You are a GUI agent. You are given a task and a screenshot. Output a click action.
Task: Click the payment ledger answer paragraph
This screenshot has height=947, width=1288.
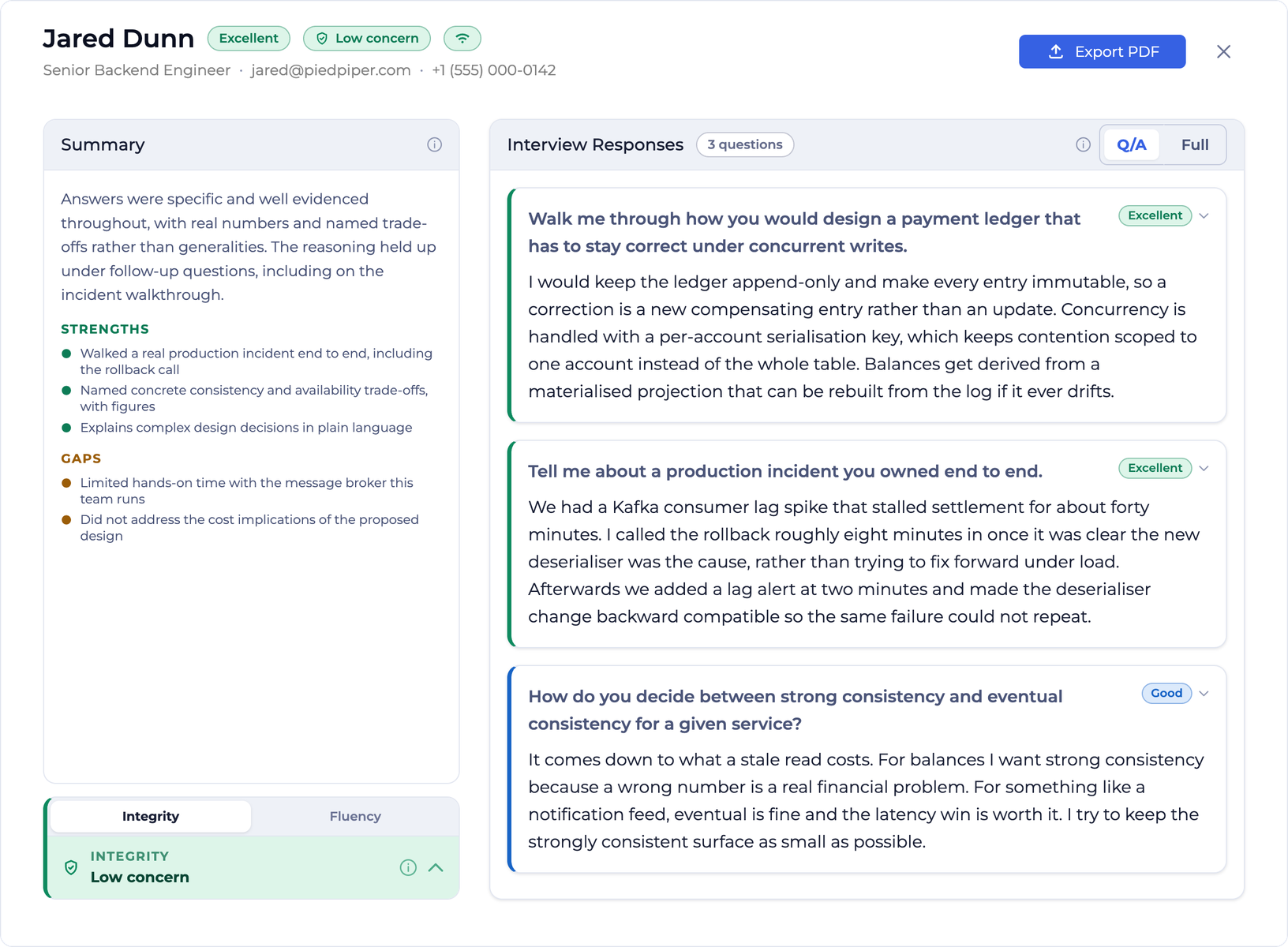[x=863, y=337]
